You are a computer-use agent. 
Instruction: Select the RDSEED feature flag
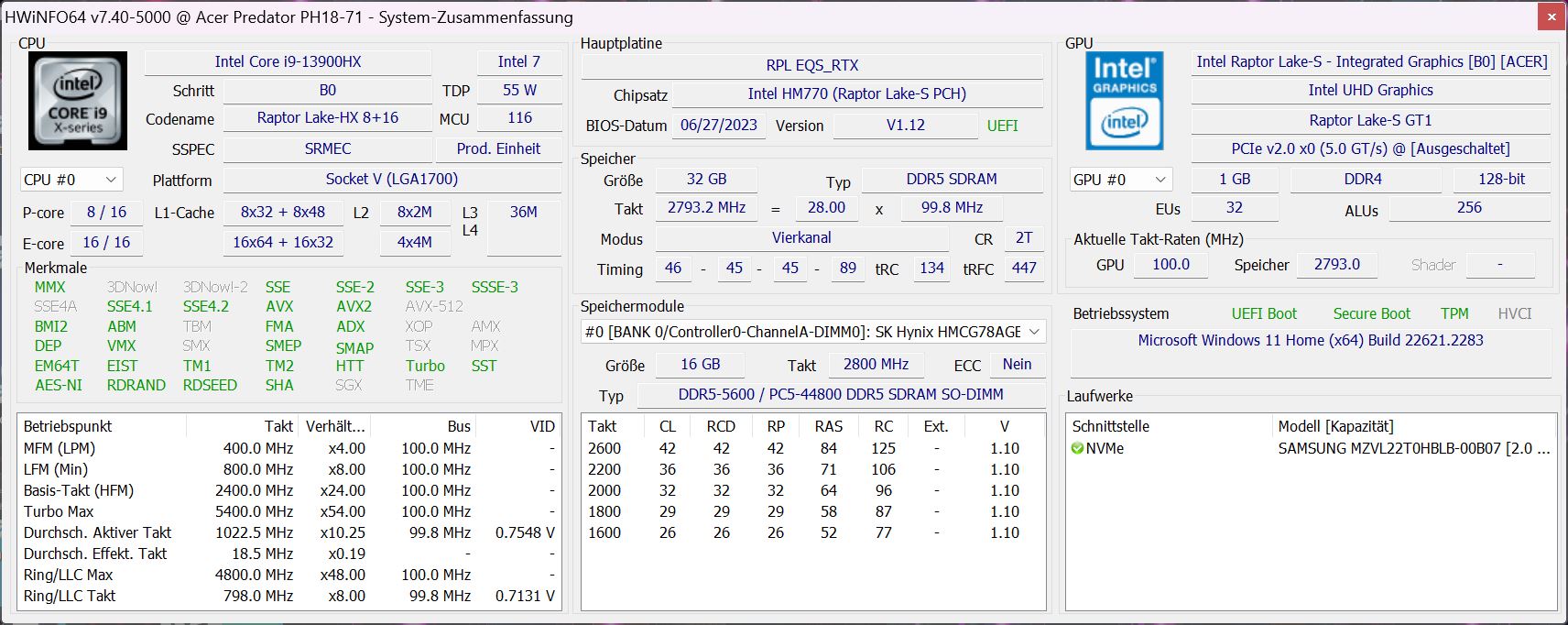click(210, 386)
